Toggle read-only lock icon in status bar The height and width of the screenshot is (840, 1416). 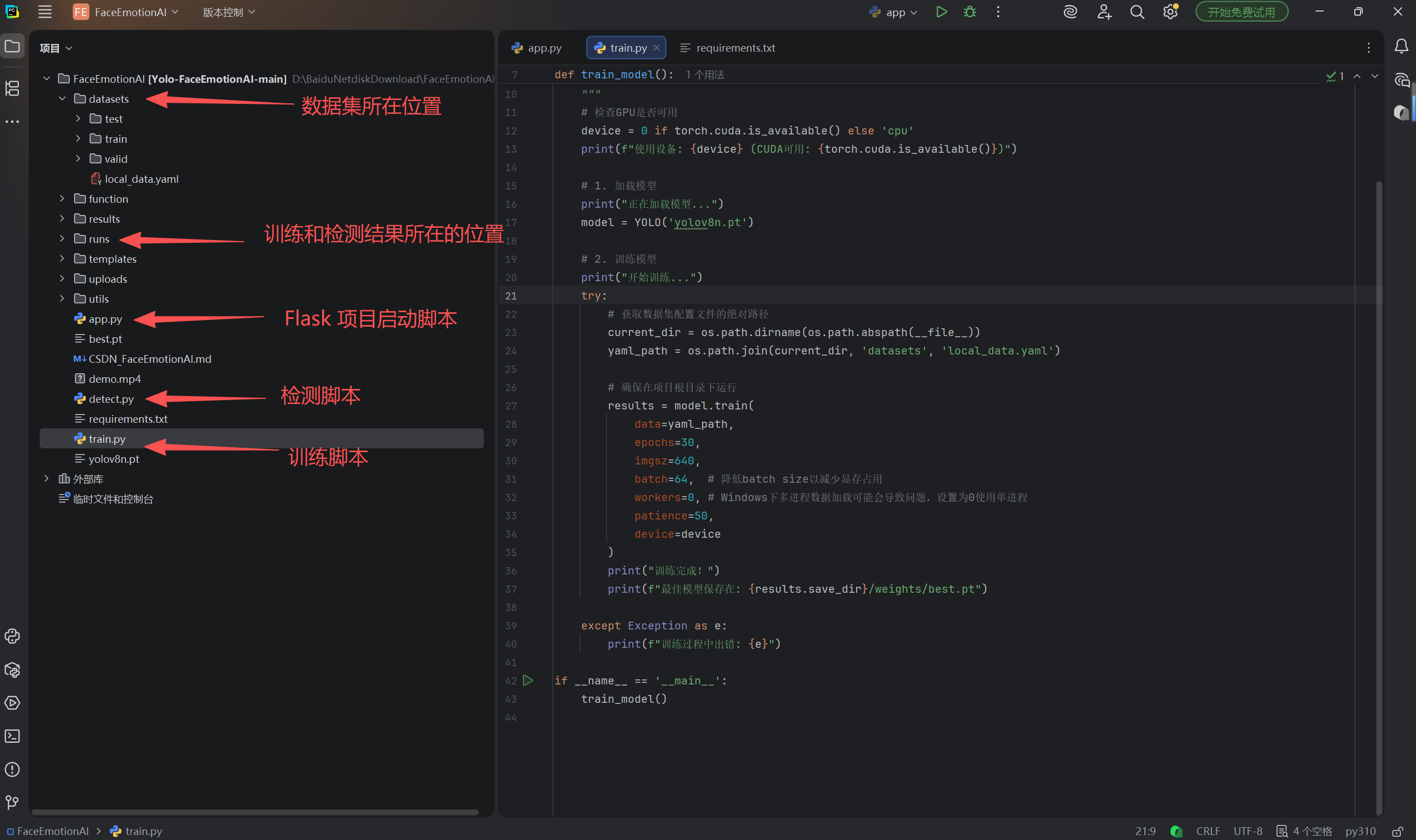1397,831
